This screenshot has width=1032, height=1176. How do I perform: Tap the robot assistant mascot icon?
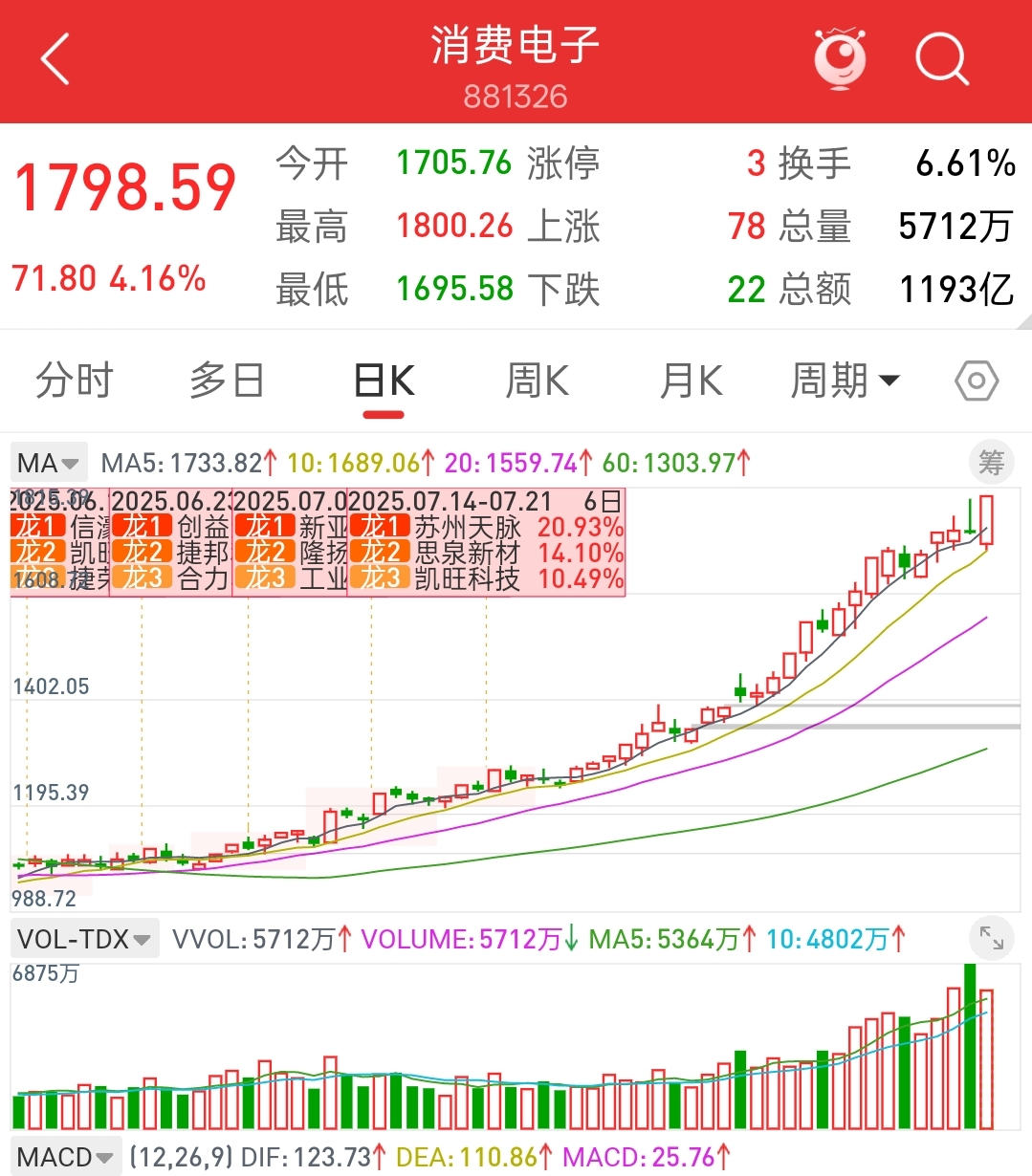[840, 59]
